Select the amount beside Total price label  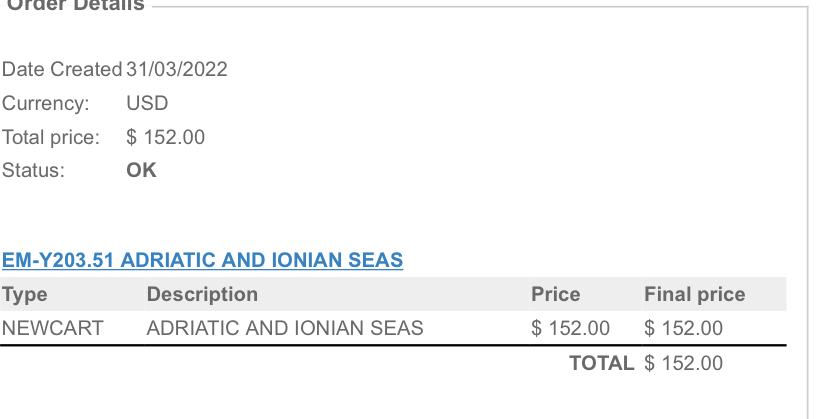click(165, 137)
